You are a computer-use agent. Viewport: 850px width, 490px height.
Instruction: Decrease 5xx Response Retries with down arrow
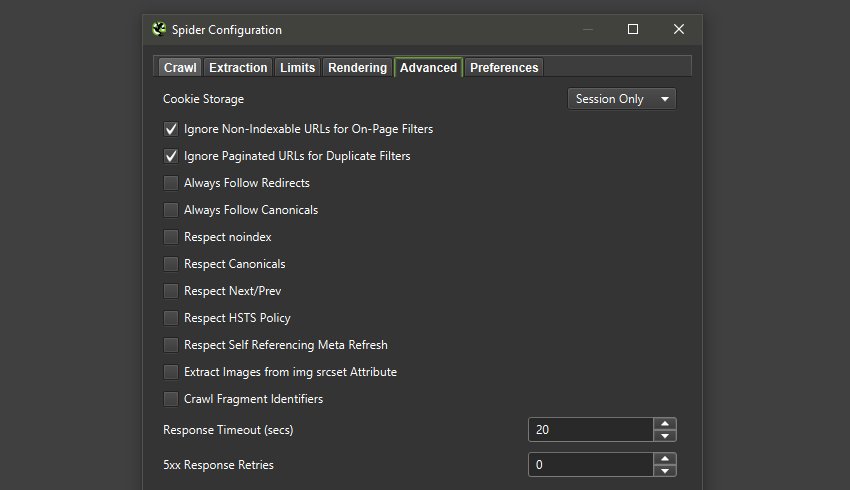(666, 471)
